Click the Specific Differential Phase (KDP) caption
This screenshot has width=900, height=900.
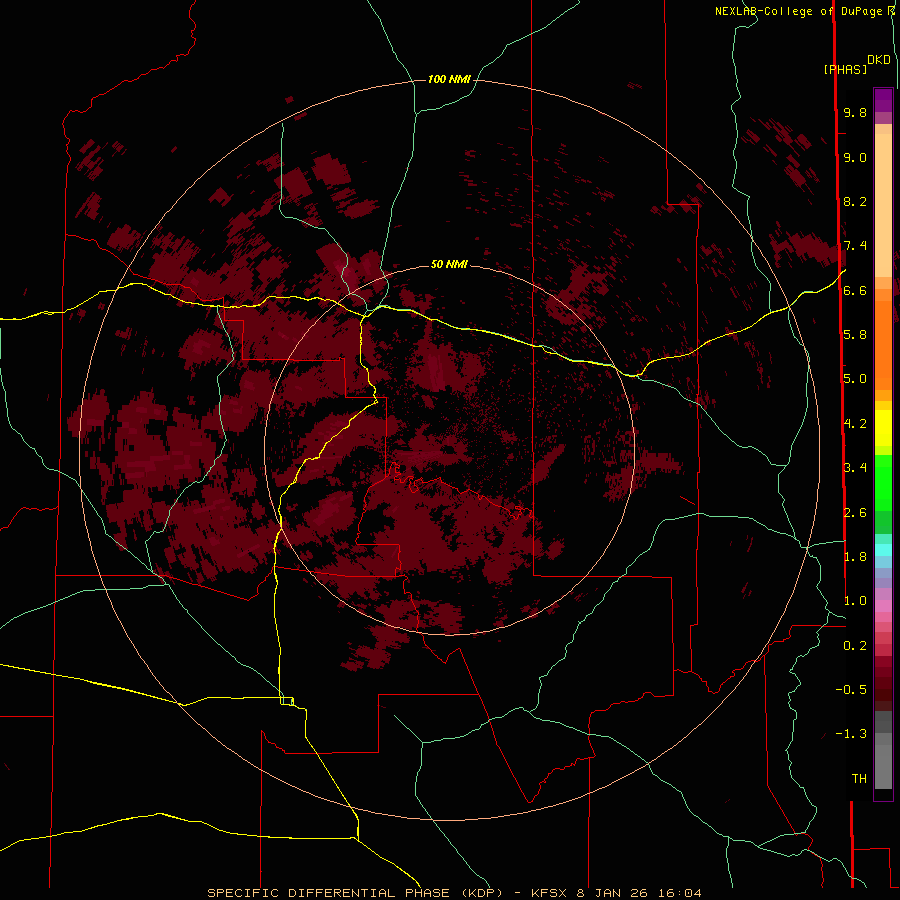pyautogui.click(x=453, y=893)
